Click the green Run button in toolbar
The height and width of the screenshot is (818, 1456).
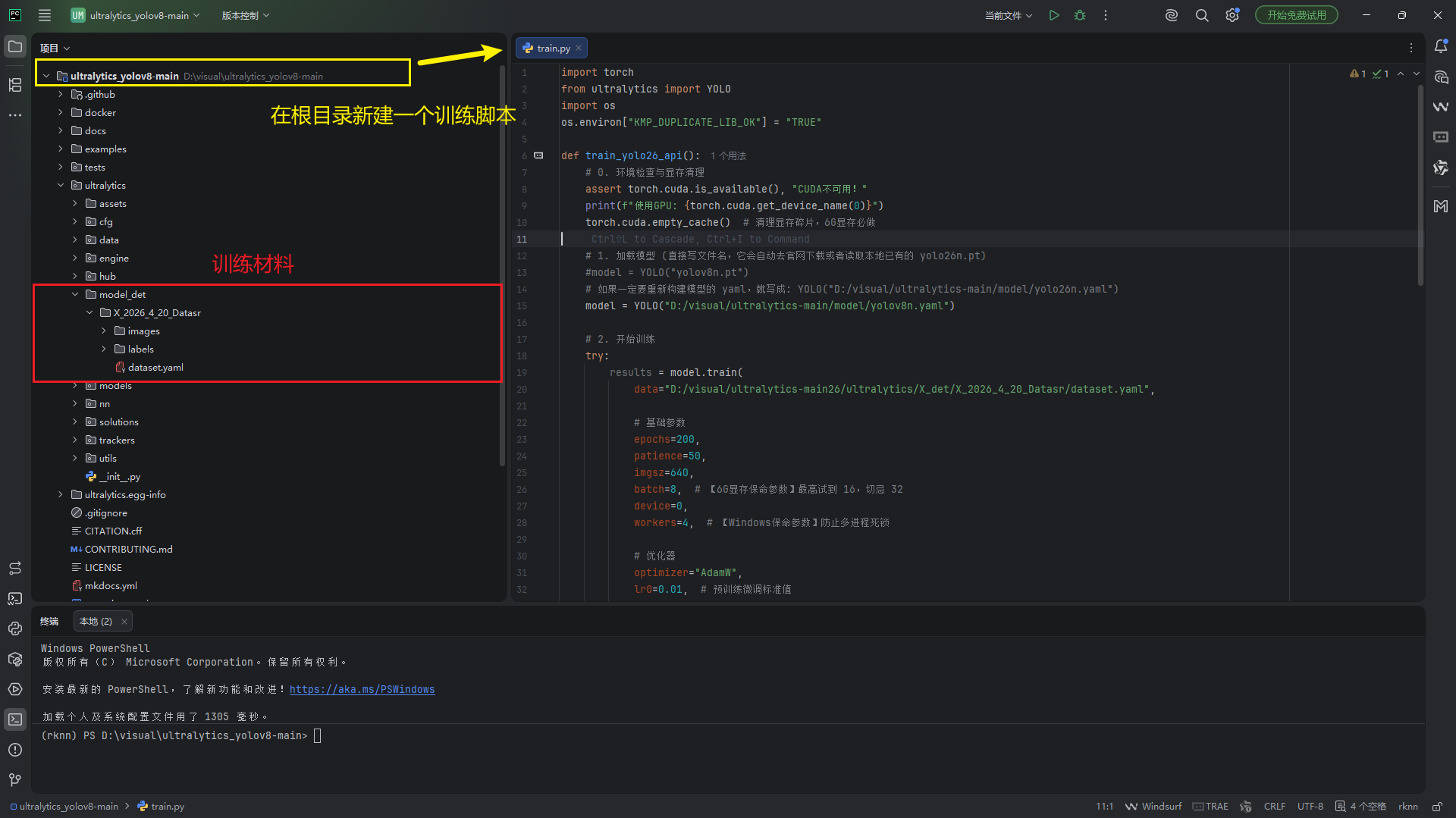pyautogui.click(x=1053, y=15)
